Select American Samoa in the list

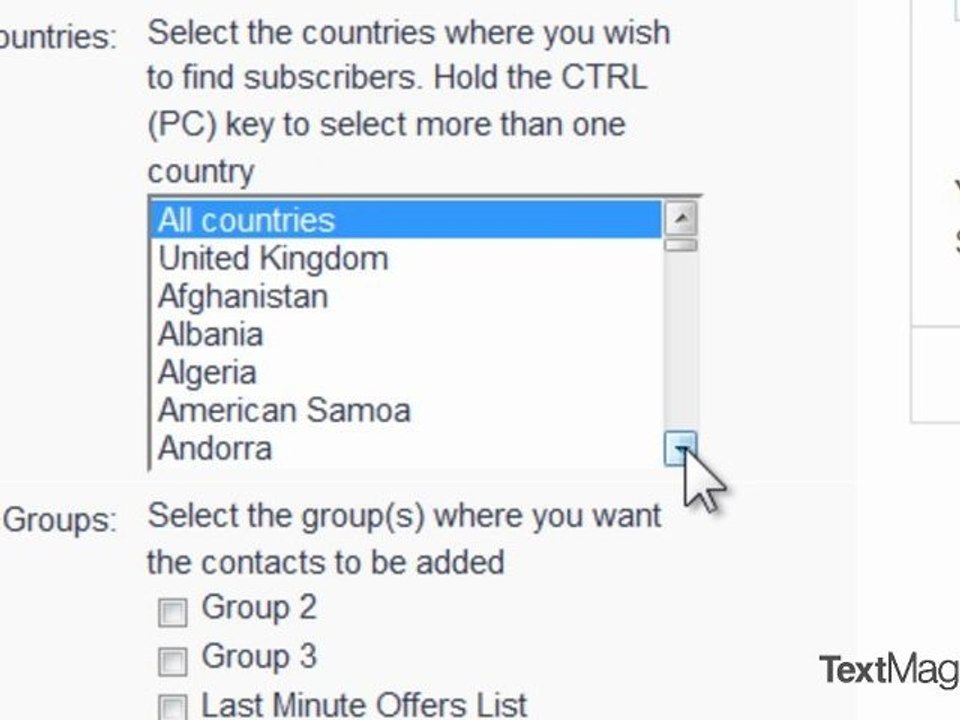coord(284,410)
